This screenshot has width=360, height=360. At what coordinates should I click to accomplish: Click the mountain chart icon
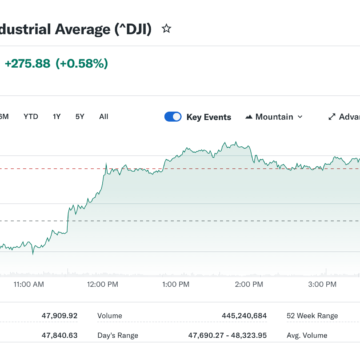click(249, 117)
